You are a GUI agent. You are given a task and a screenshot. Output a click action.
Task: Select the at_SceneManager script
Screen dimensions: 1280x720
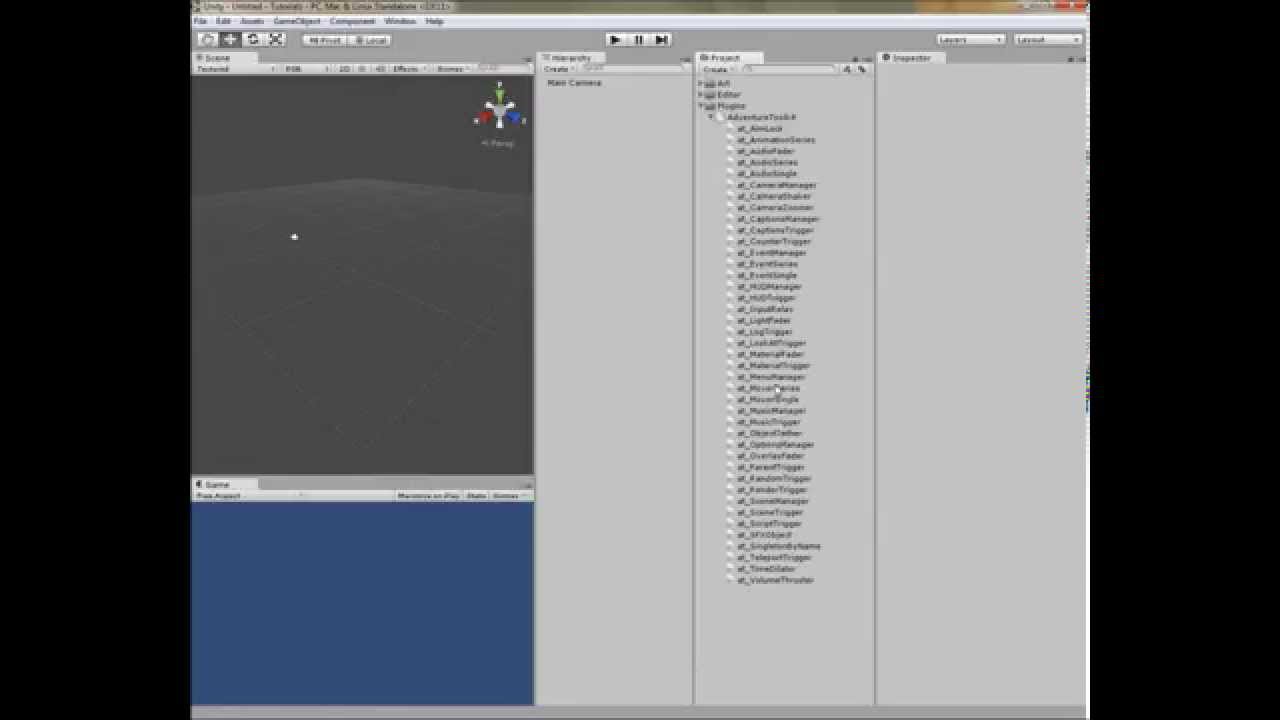tap(773, 501)
